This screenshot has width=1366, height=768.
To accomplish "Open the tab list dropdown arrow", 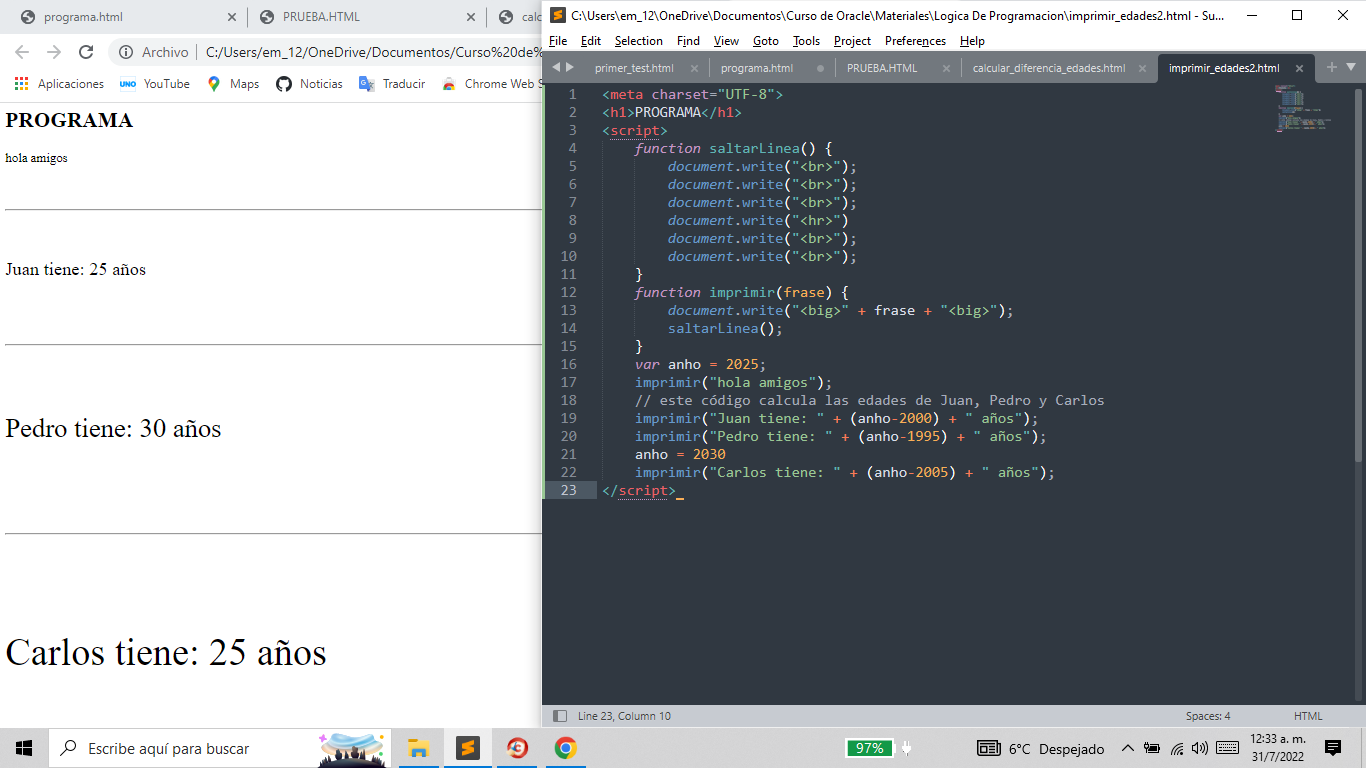I will pos(1351,67).
